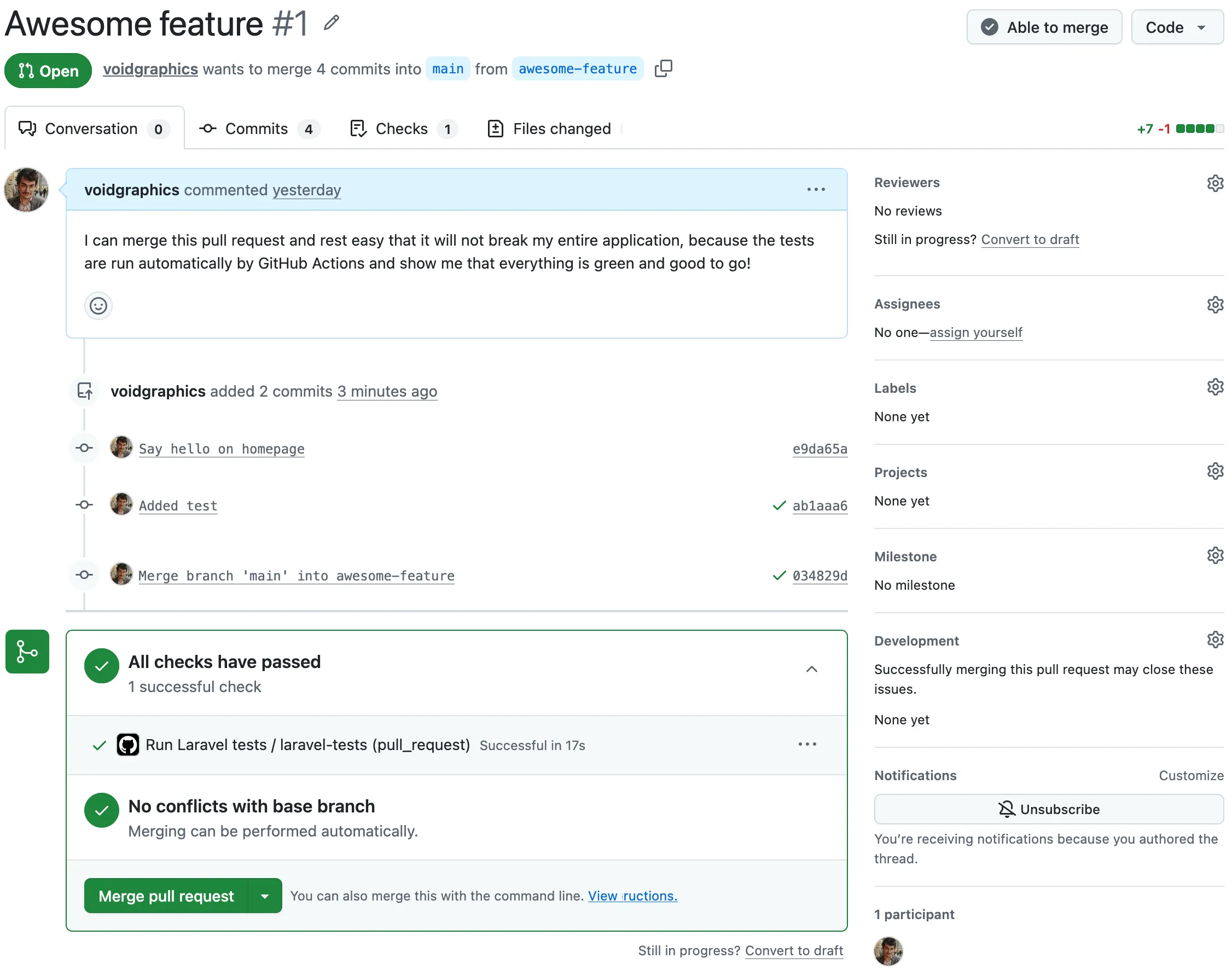1232x976 pixels.
Task: Click the assign yourself link
Action: coord(975,333)
